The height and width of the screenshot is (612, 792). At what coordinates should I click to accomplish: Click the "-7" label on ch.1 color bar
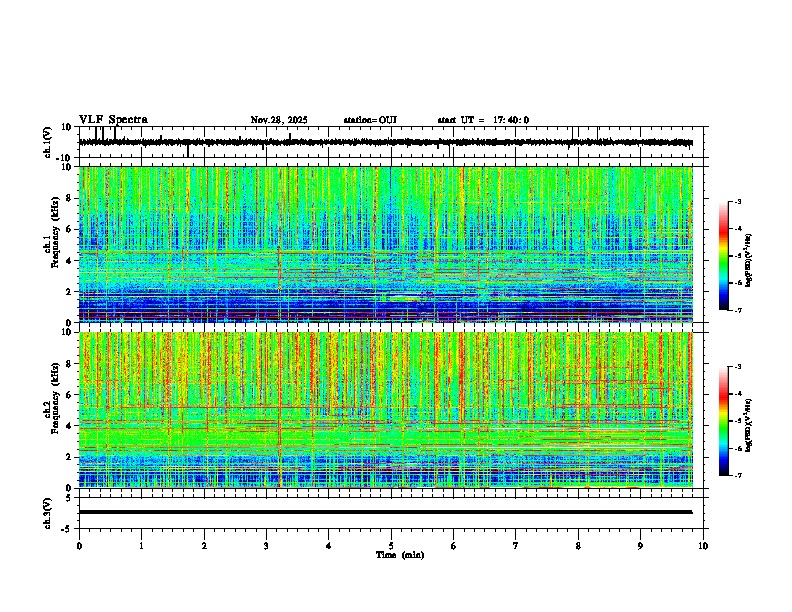(x=738, y=310)
